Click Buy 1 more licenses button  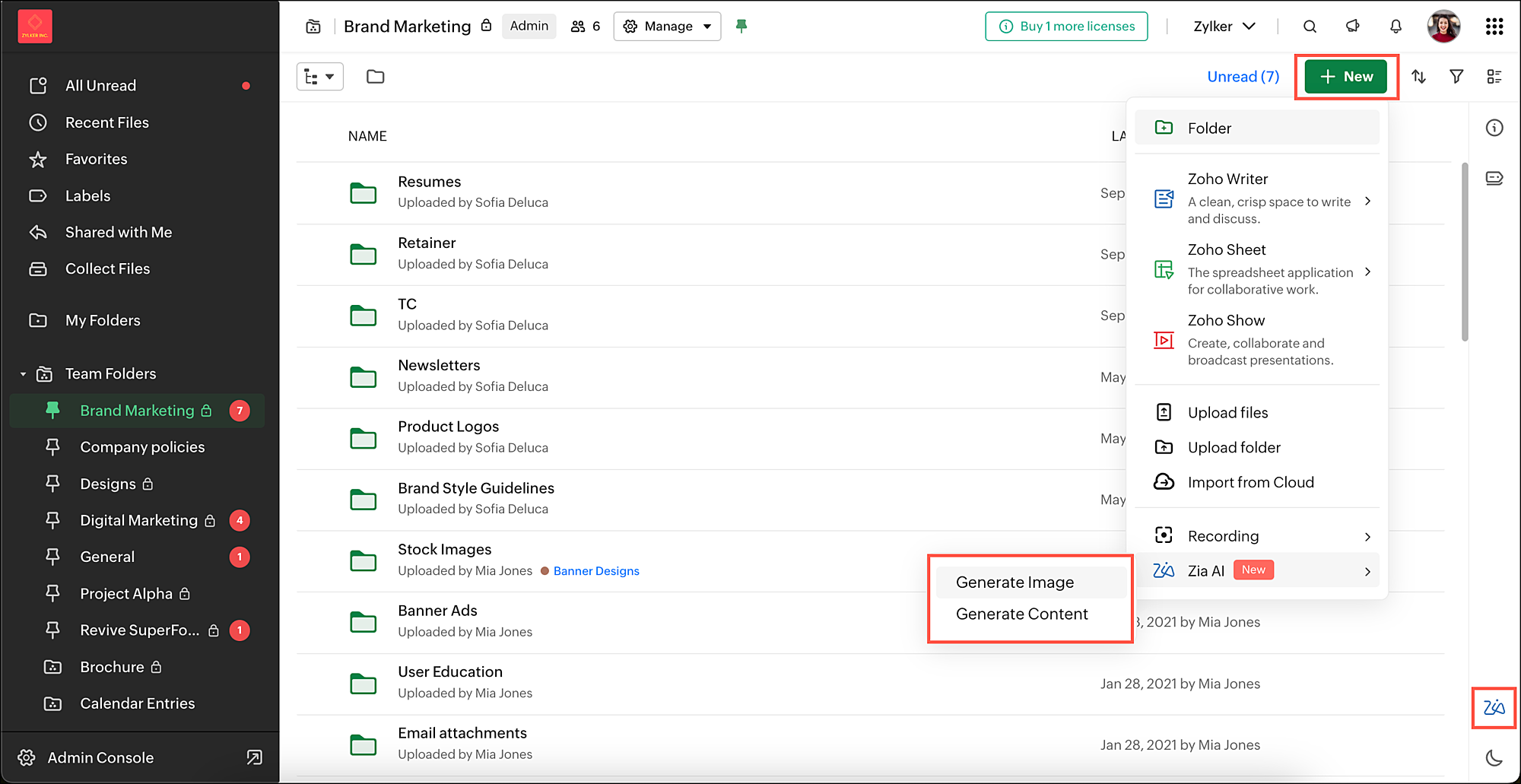(1066, 27)
